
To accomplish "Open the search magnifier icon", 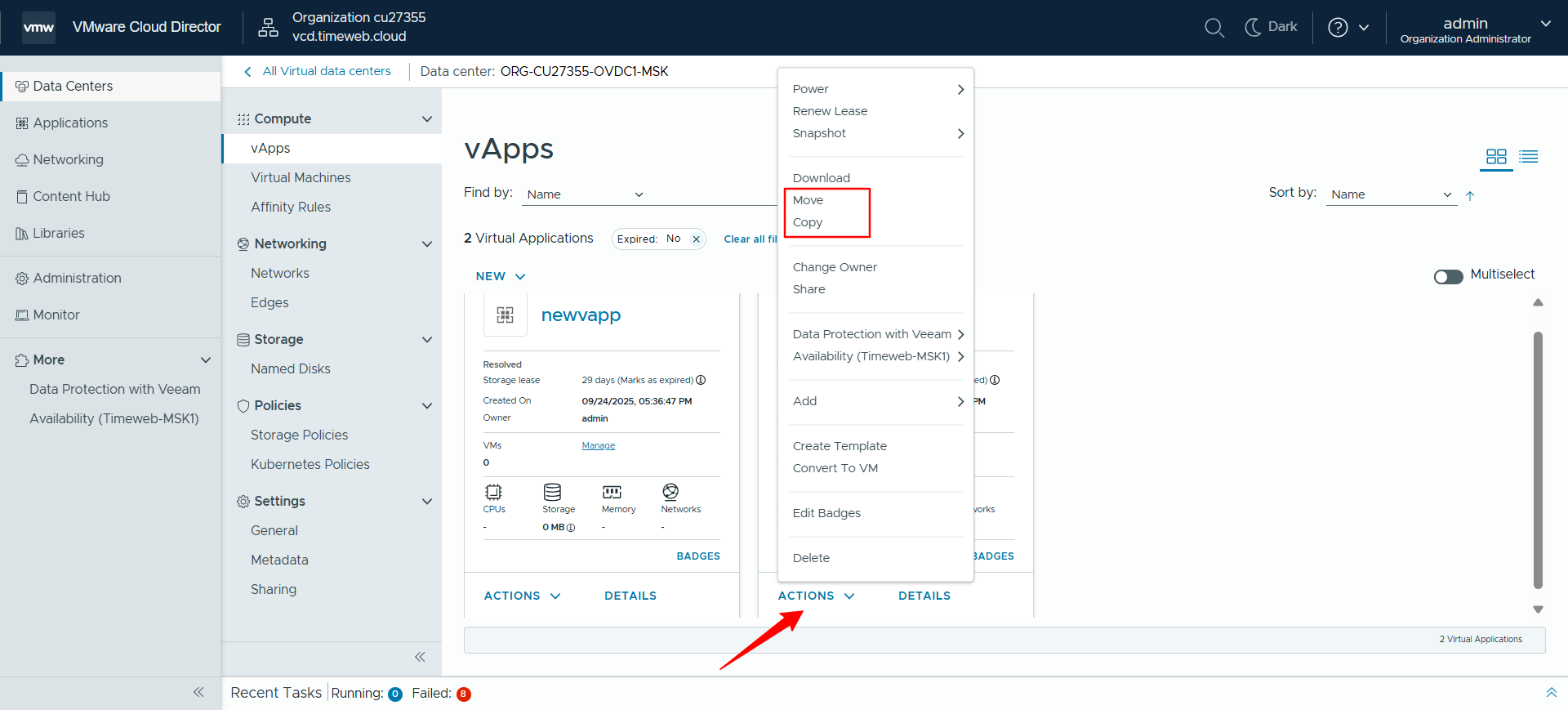I will [1214, 28].
